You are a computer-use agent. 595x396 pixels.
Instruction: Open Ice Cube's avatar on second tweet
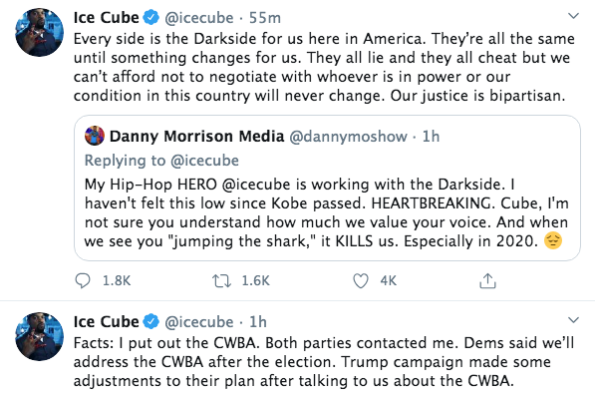point(39,336)
